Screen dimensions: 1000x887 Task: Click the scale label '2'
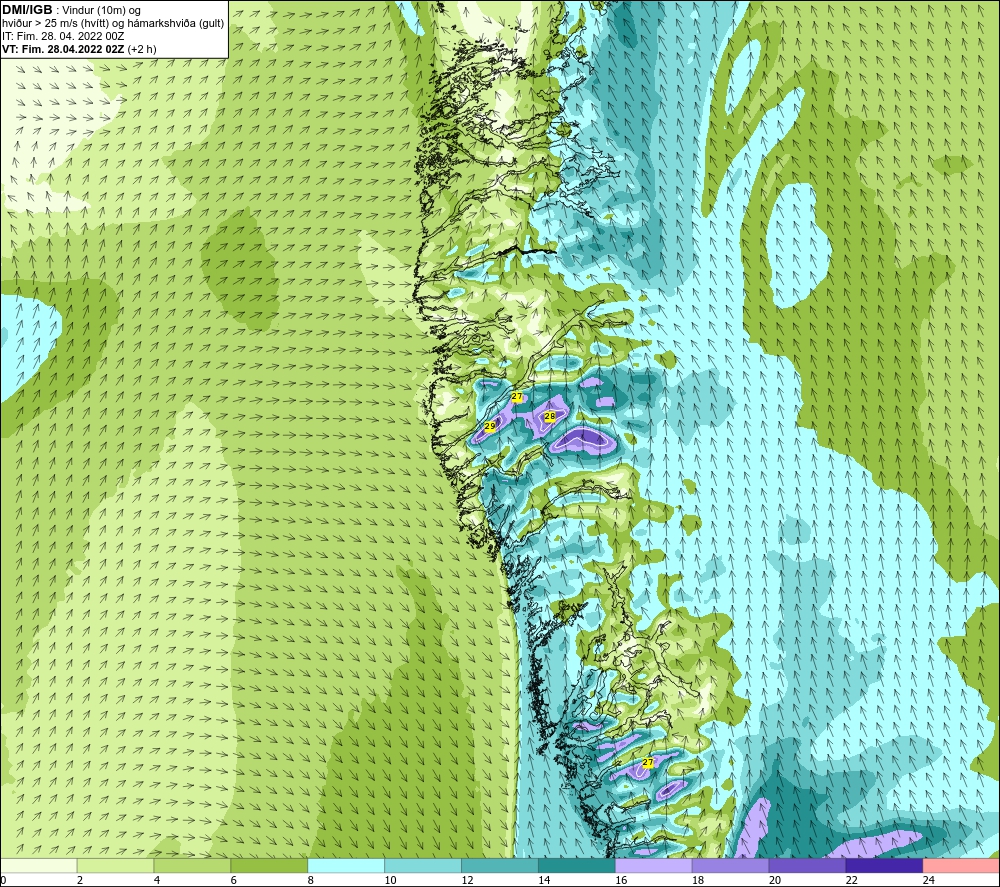pyautogui.click(x=80, y=880)
